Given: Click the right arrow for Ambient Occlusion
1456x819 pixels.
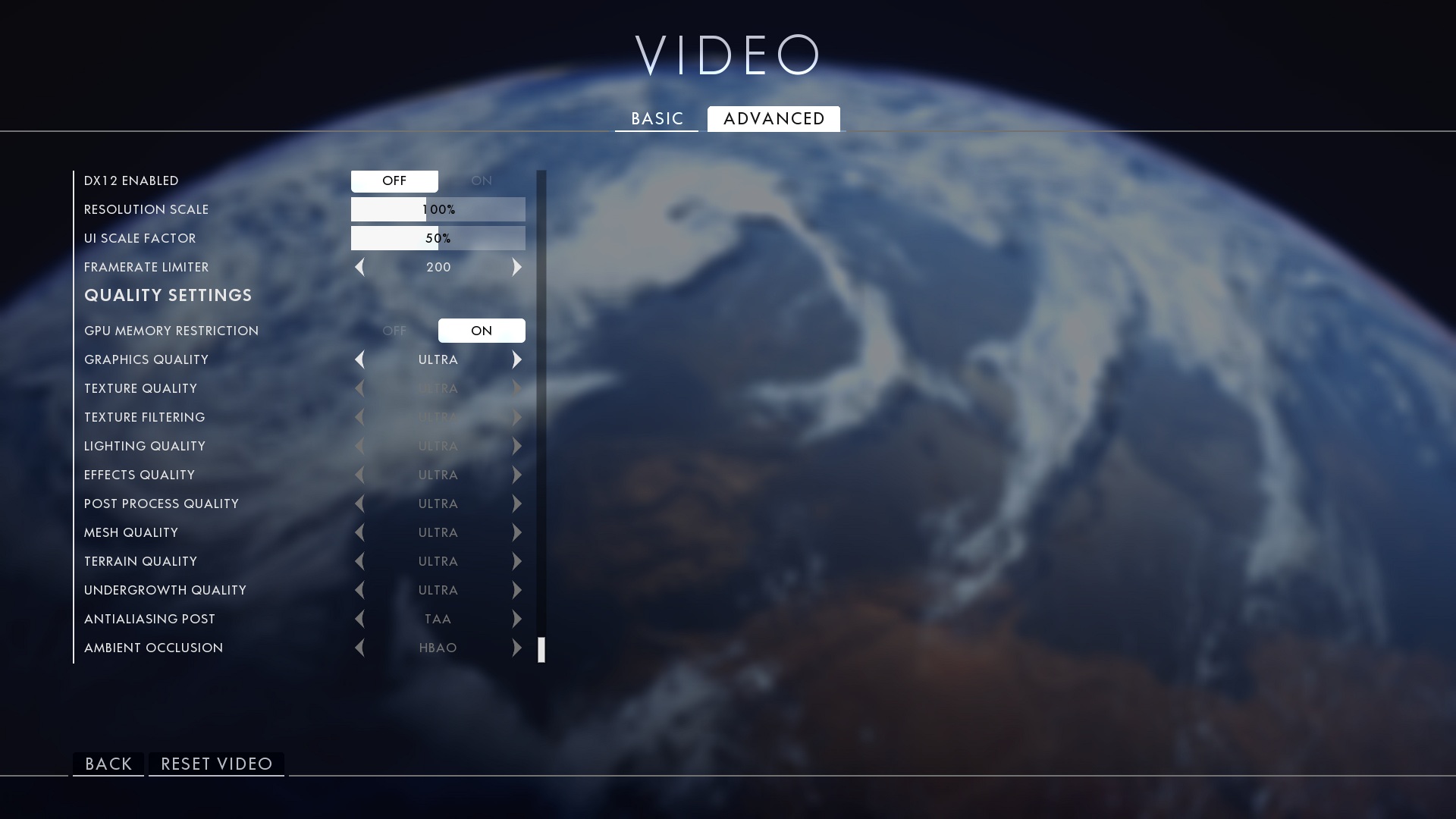Looking at the screenshot, I should coord(518,647).
